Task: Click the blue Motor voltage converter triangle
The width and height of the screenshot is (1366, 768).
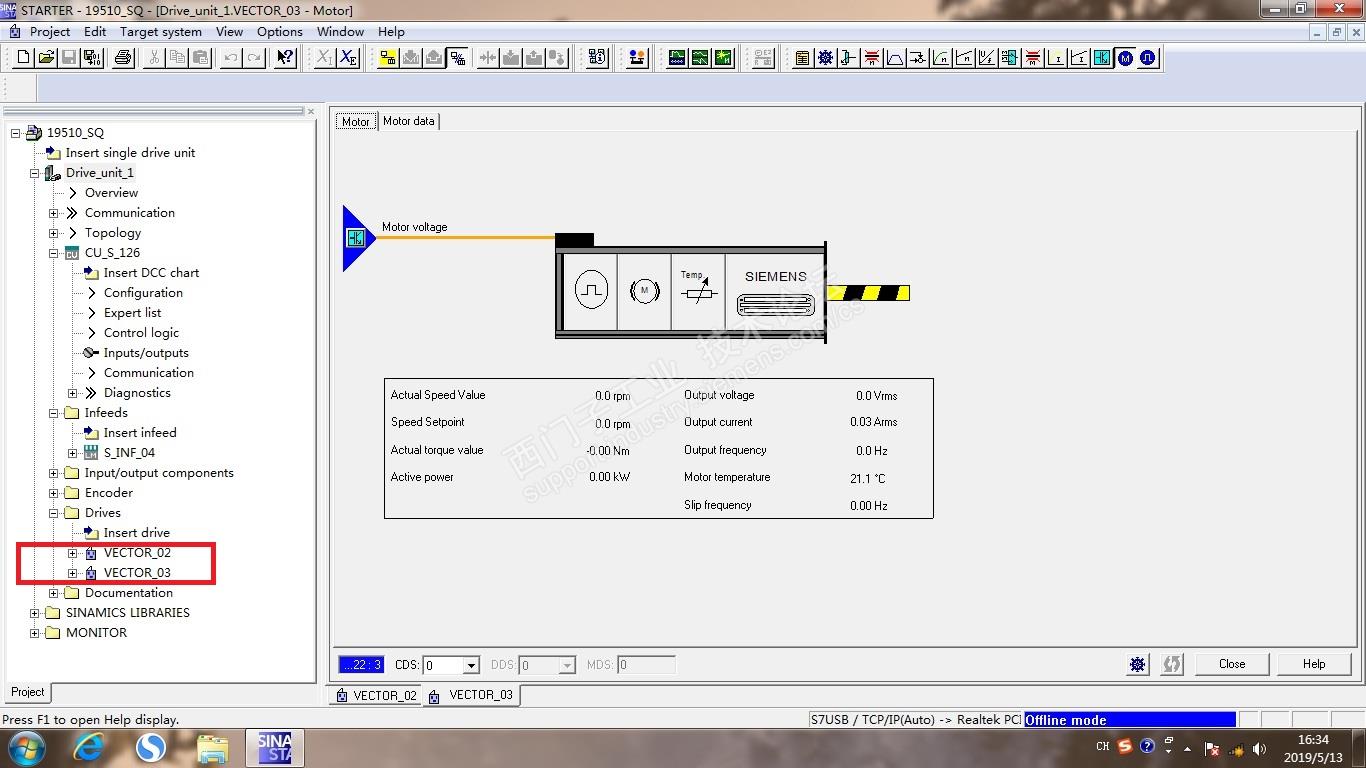Action: (357, 238)
